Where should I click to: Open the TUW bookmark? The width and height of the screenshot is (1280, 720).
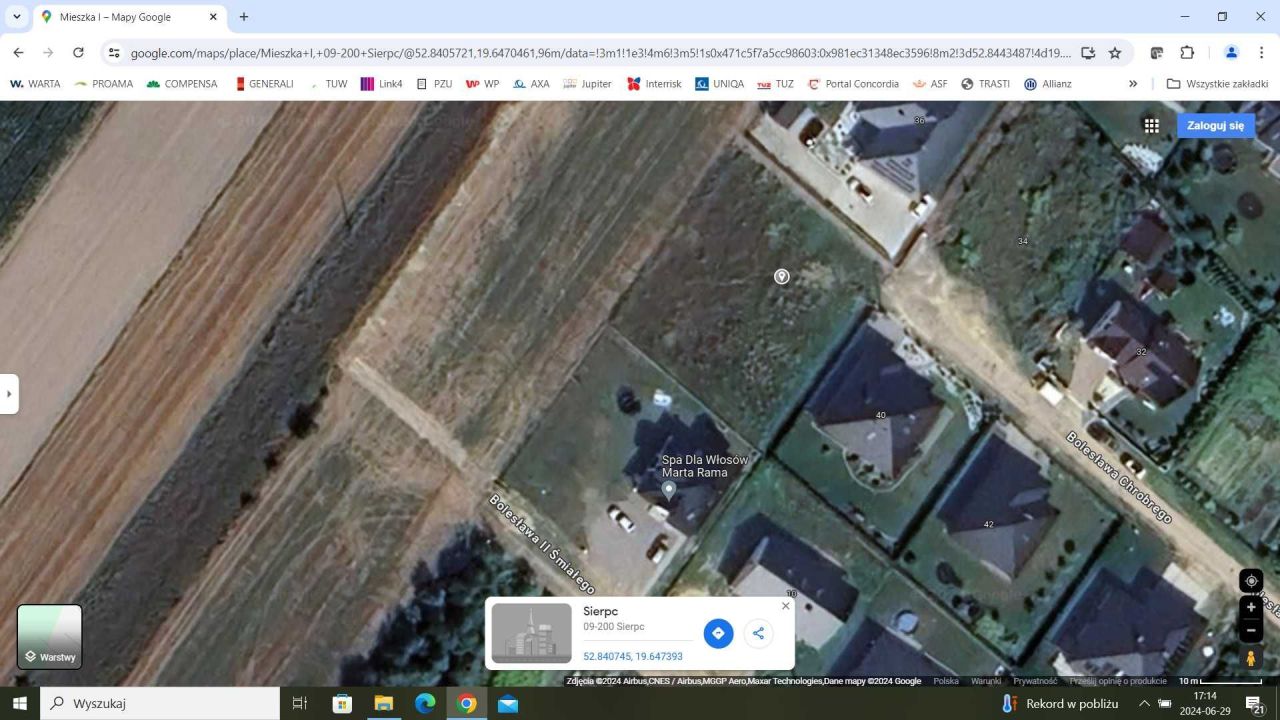328,84
